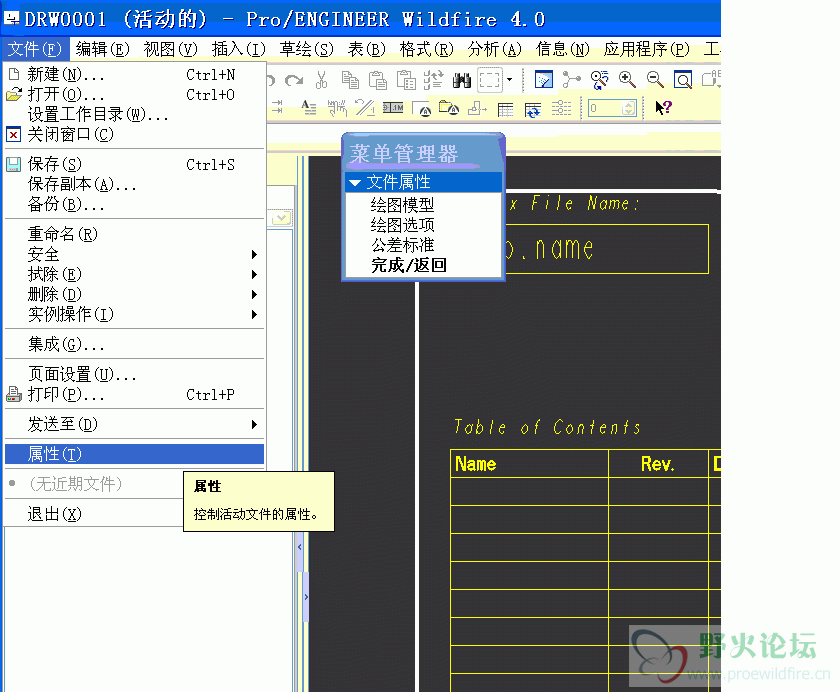Expand the 发送至(D) submenu
The height and width of the screenshot is (692, 840).
[134, 424]
